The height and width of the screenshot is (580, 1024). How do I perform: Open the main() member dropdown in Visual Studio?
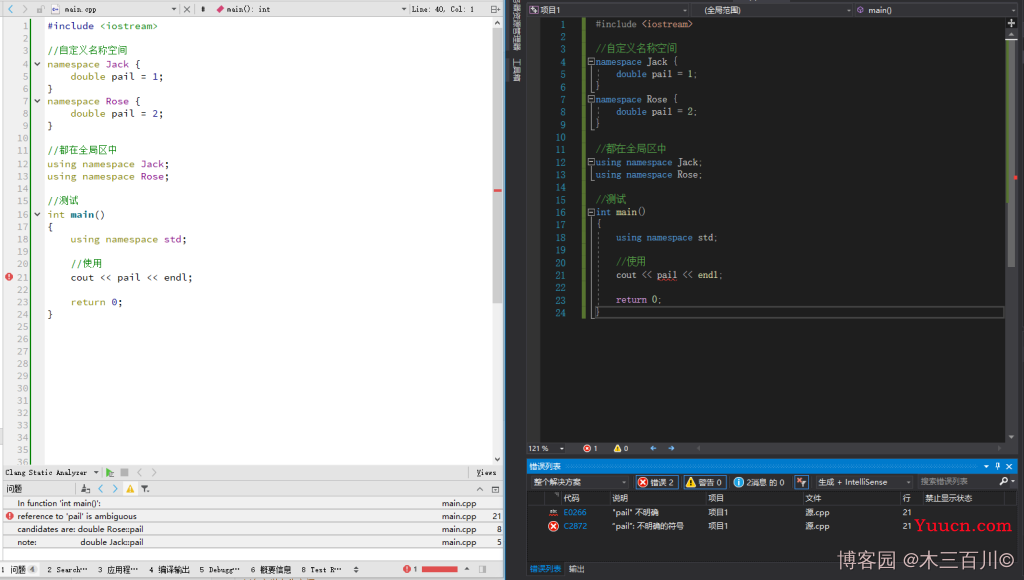[x=936, y=10]
